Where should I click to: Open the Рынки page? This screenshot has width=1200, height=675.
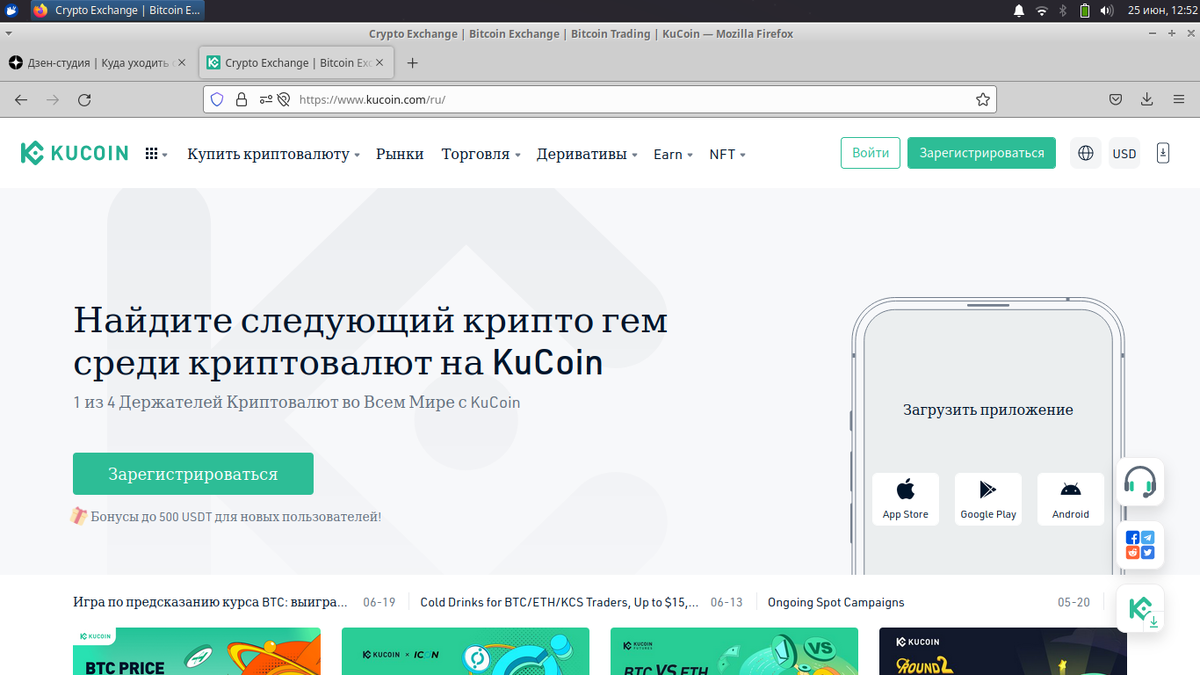pyautogui.click(x=400, y=154)
